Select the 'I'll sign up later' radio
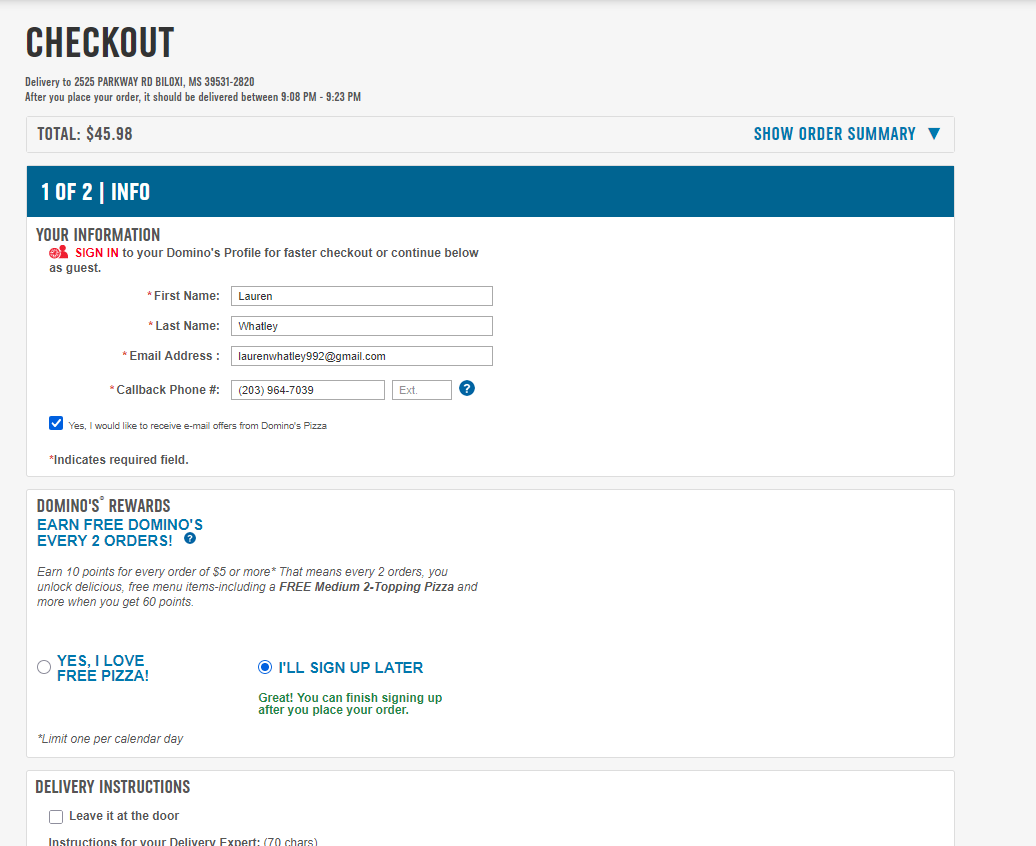Viewport: 1036px width, 846px height. pyautogui.click(x=265, y=667)
